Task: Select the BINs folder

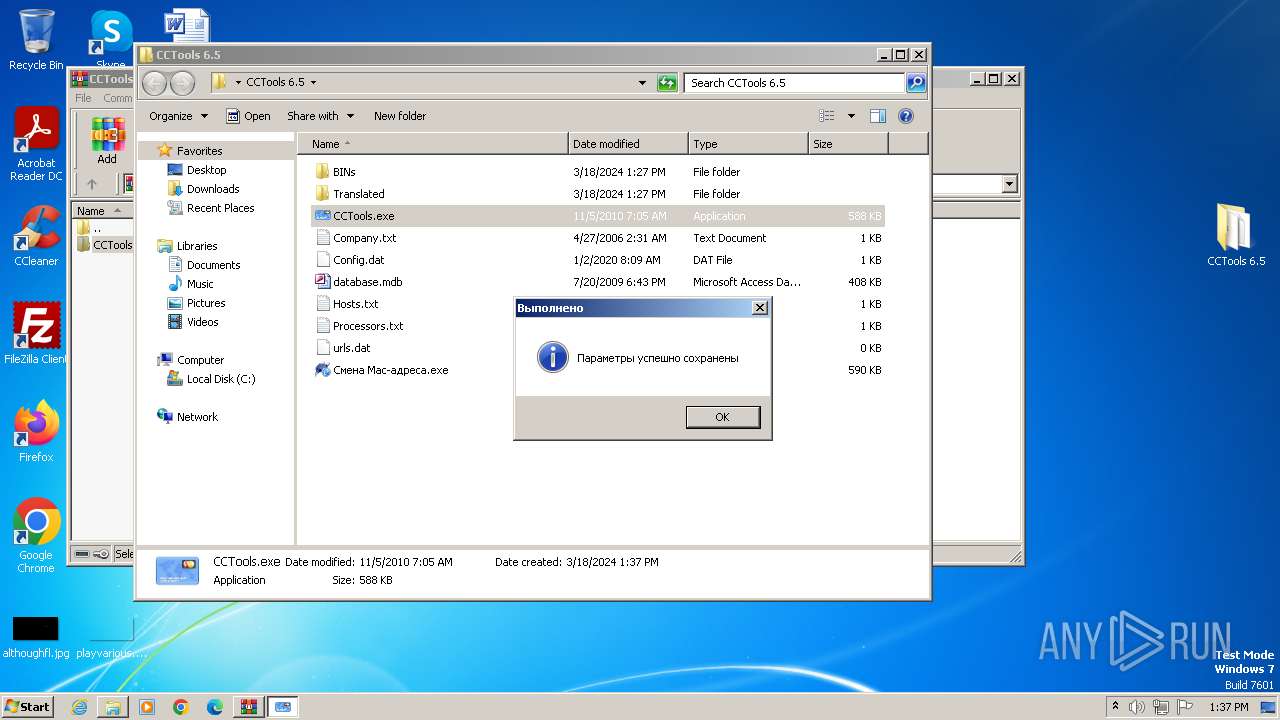Action: (x=598, y=172)
